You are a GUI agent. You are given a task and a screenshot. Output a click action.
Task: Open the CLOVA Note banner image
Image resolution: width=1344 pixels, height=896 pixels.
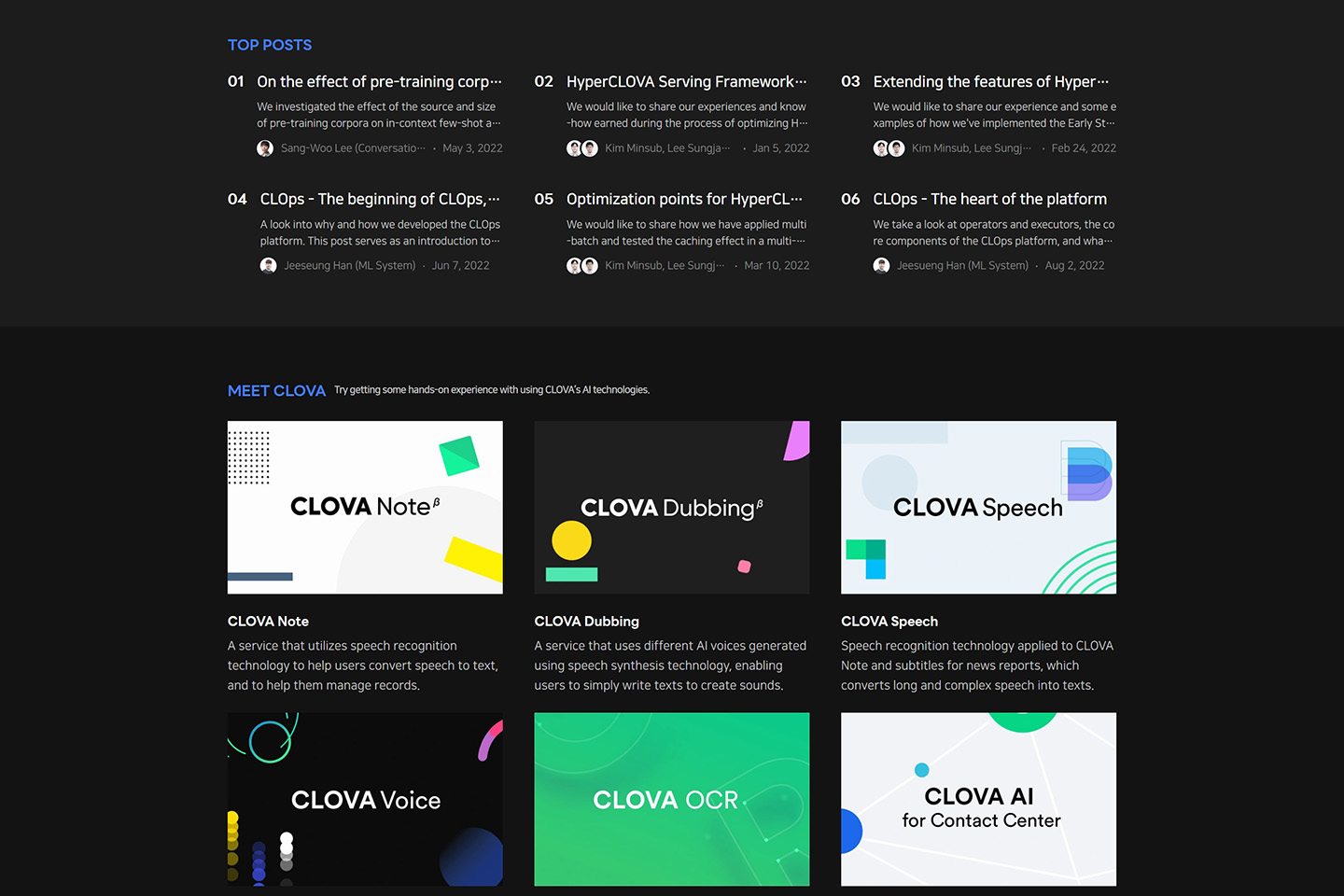[x=365, y=507]
